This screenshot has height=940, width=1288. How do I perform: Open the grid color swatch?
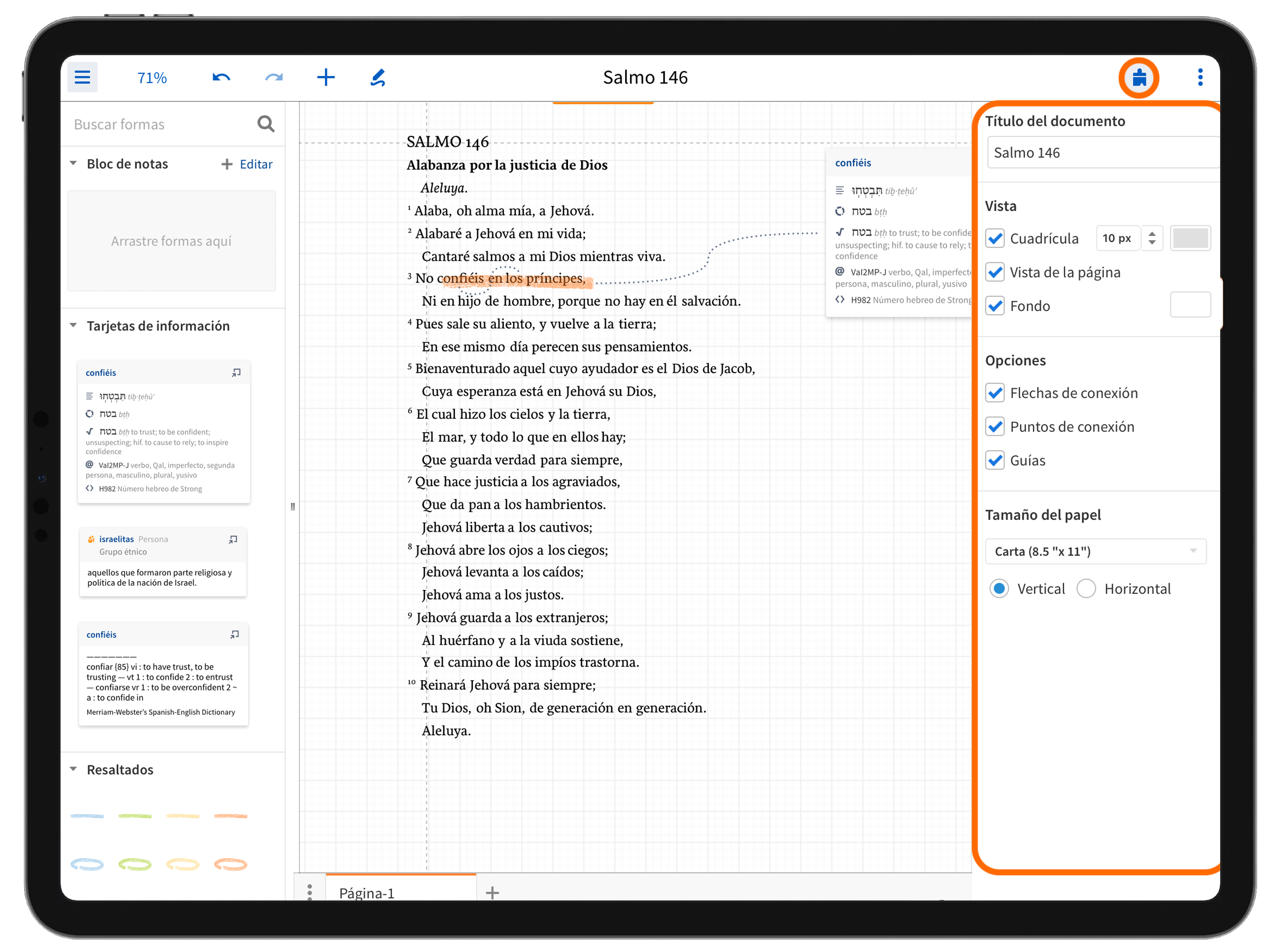(1191, 238)
